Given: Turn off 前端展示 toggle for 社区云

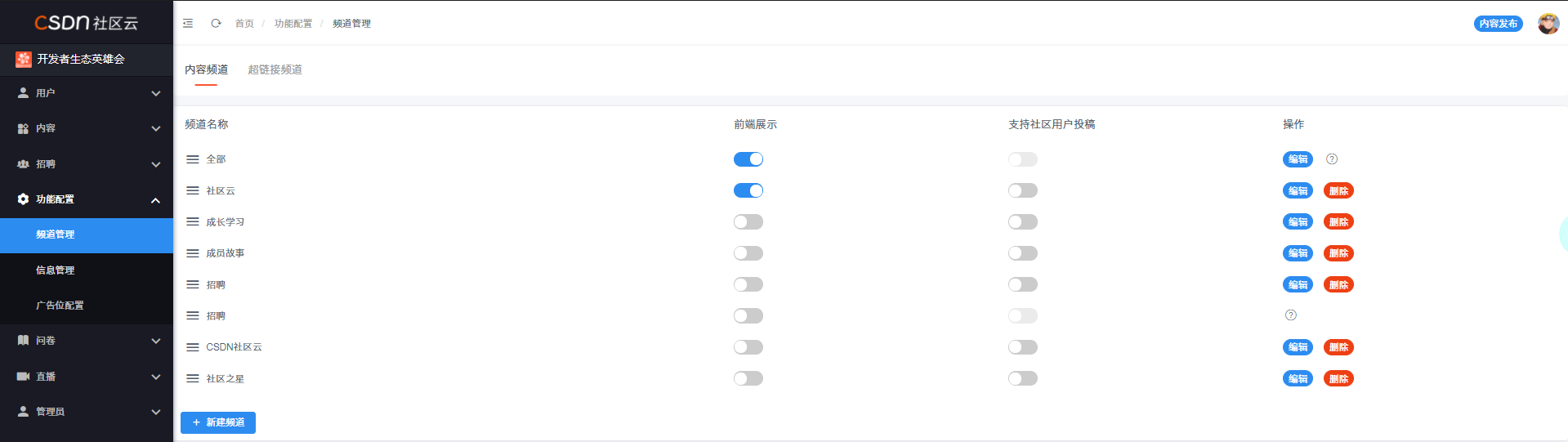Looking at the screenshot, I should click(748, 190).
